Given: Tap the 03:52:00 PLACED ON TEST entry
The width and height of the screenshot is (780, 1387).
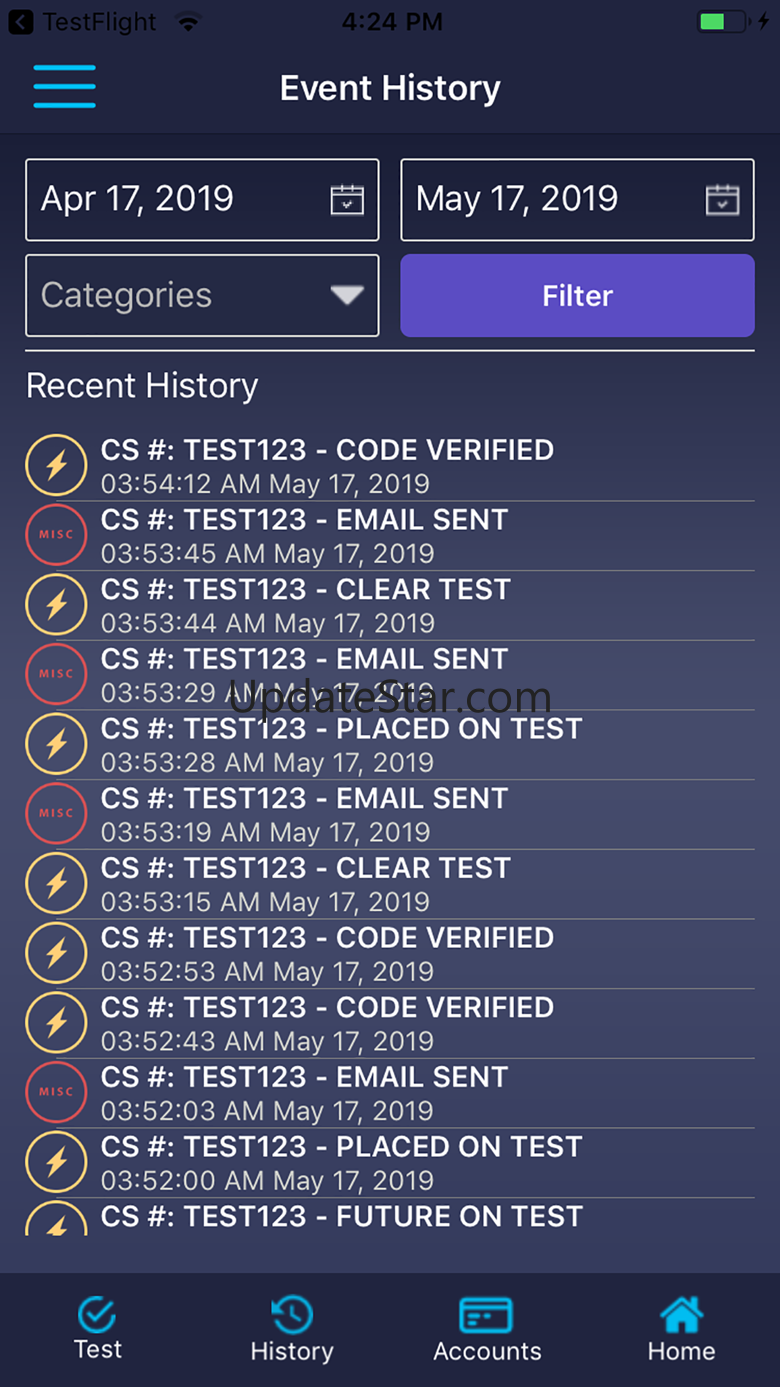Looking at the screenshot, I should (400, 1162).
